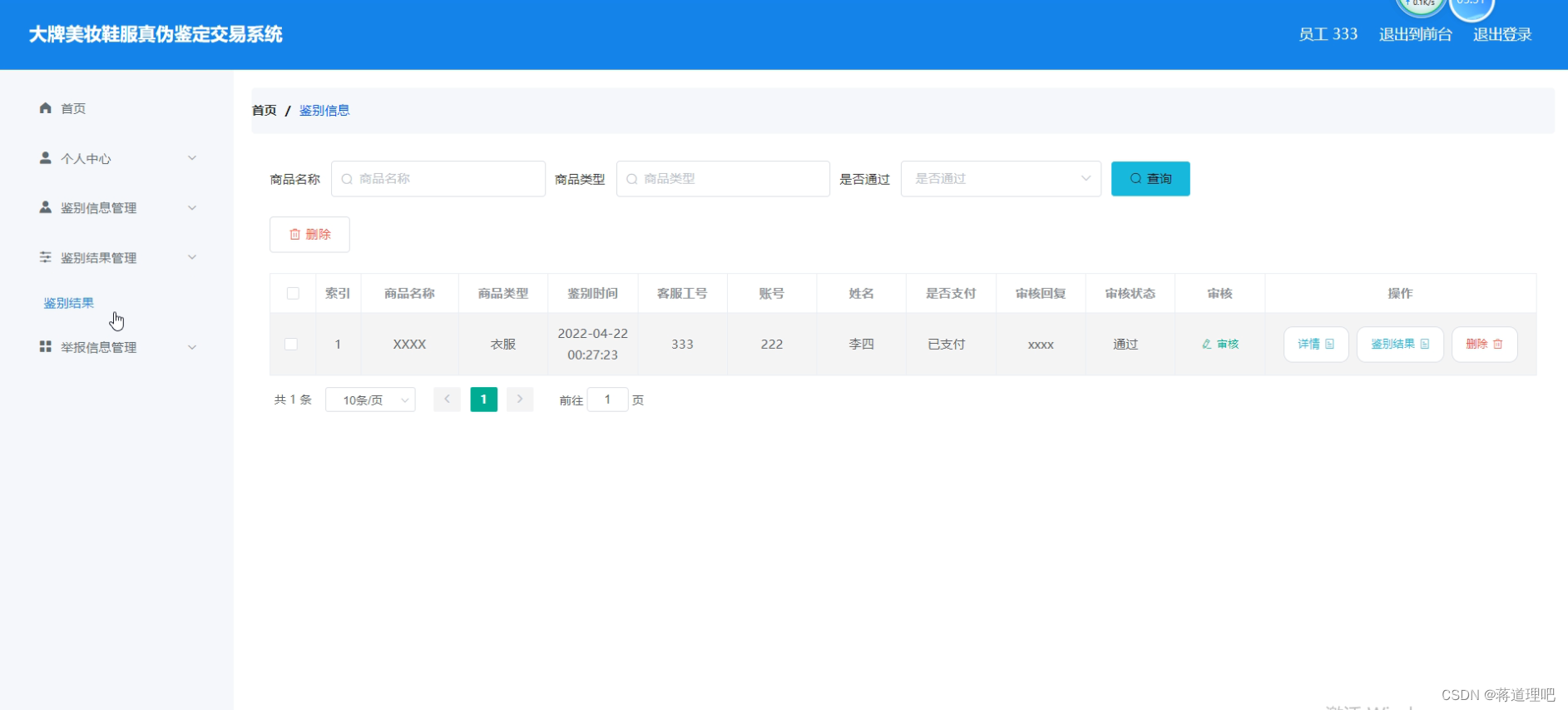Click 退出登录 in the header
Screen dimensions: 1568x710
pyautogui.click(x=1502, y=34)
